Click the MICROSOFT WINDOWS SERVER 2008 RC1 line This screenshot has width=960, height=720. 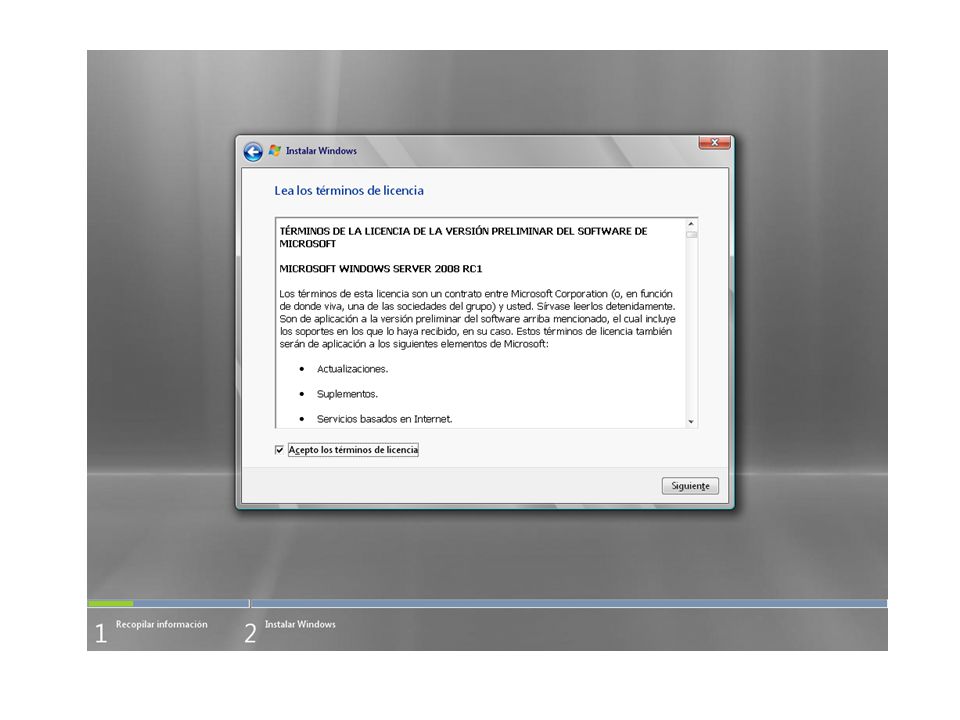[x=381, y=269]
